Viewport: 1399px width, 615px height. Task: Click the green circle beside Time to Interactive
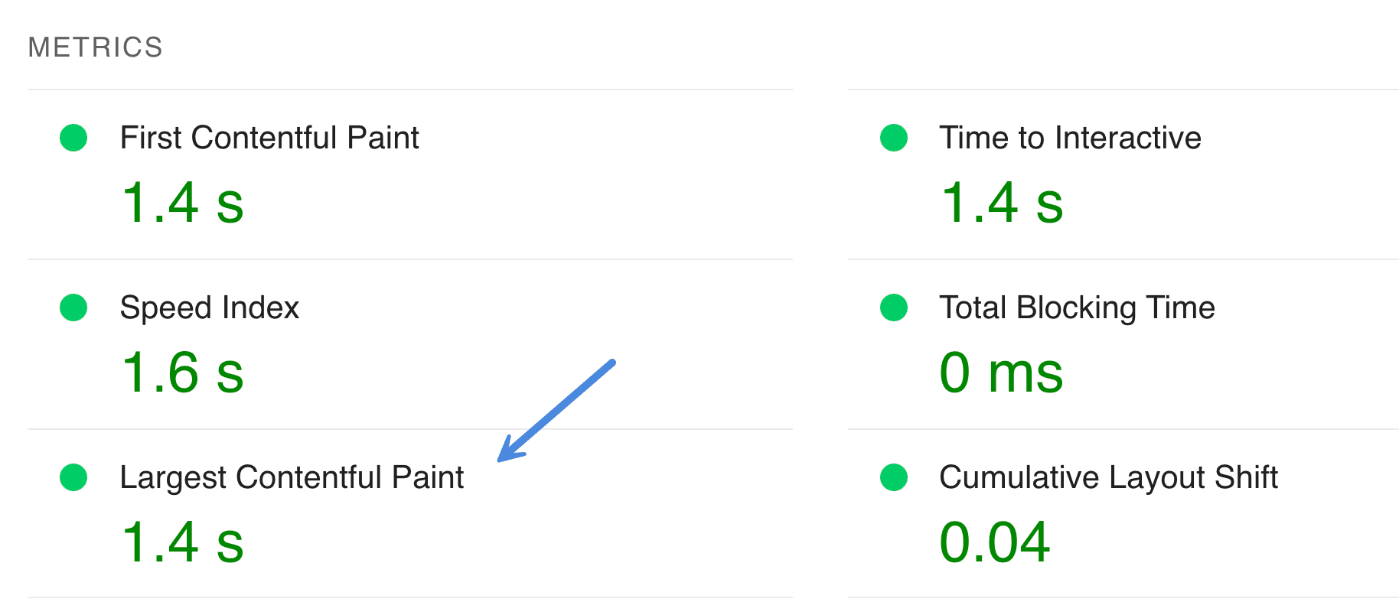pos(891,137)
